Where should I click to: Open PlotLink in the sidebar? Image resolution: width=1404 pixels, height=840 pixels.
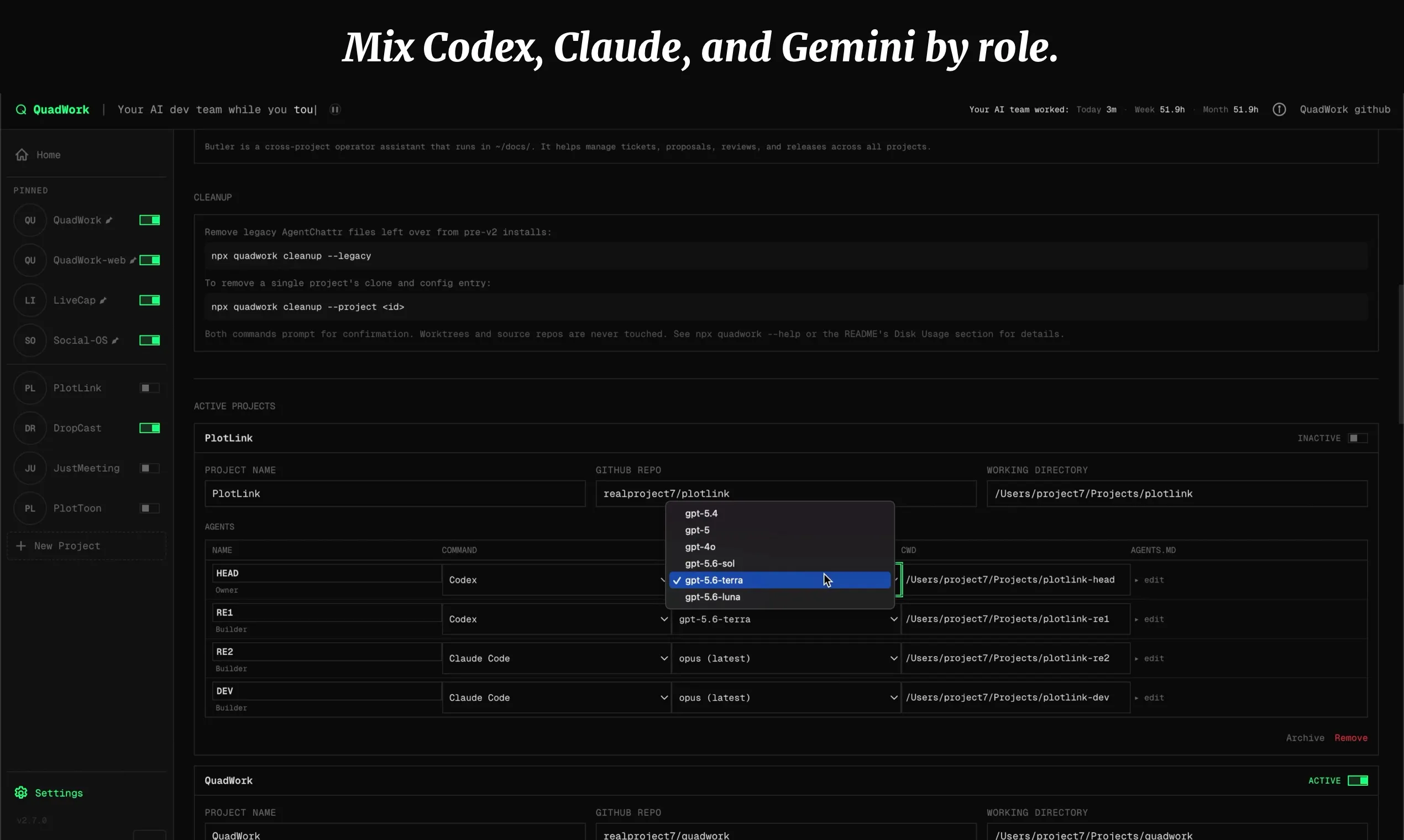[77, 388]
